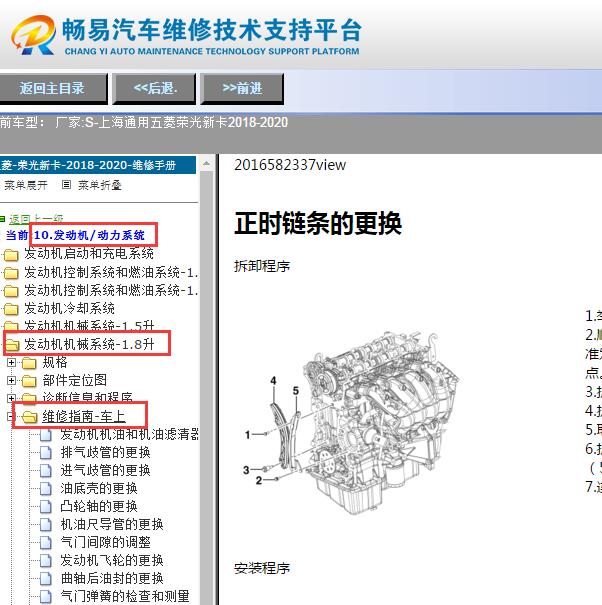Click page icon of 气门弹簧的检查和测量
This screenshot has width=602, height=605.
[46, 597]
